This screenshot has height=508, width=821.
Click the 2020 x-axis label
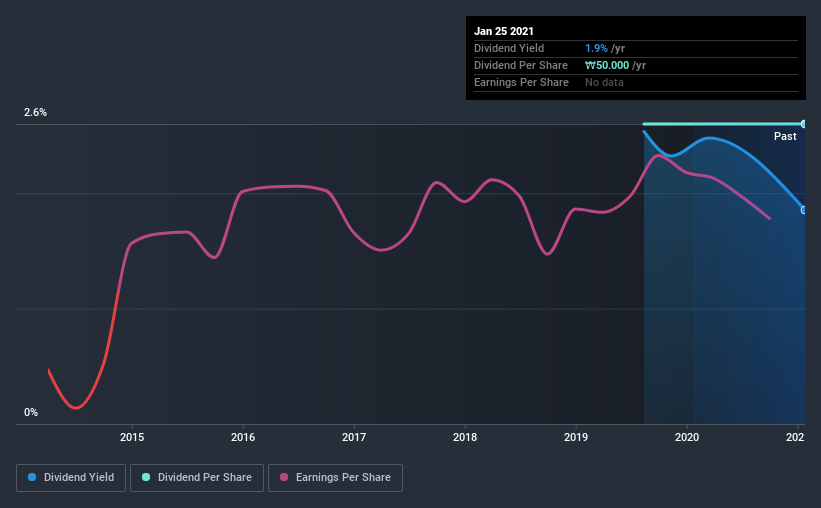tap(687, 437)
